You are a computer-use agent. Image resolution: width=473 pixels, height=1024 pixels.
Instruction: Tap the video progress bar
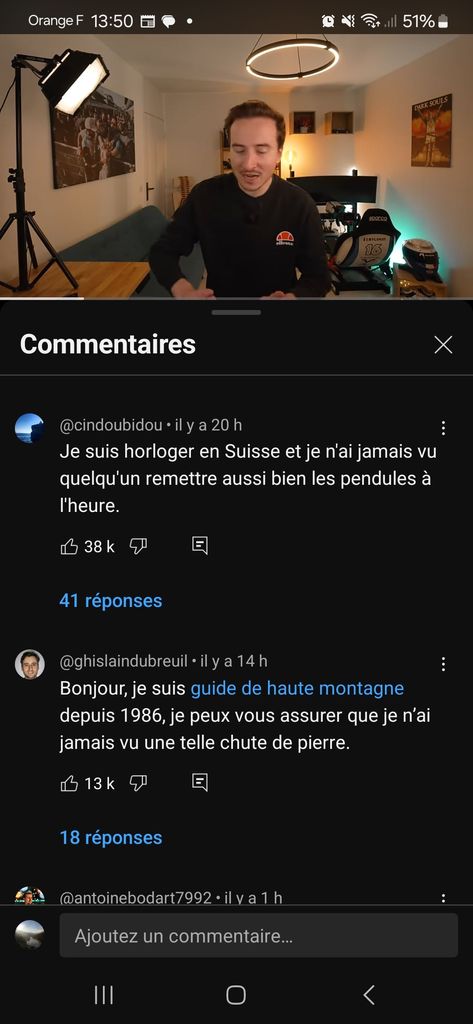tap(236, 298)
